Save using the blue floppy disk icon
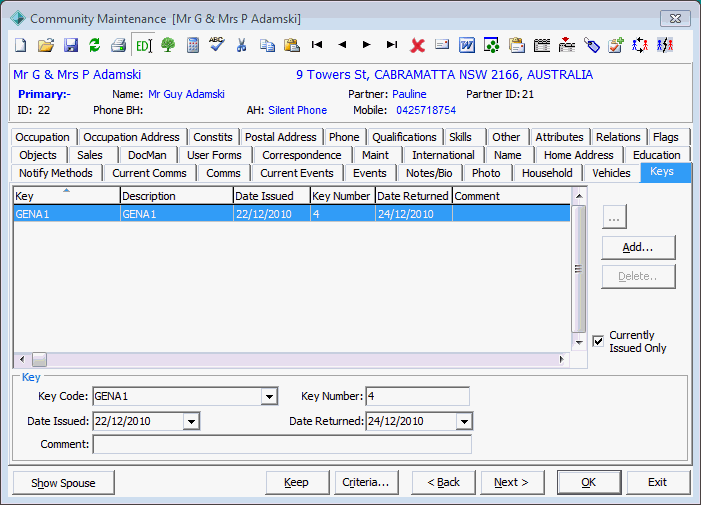Screen dimensions: 701x505 71,45
